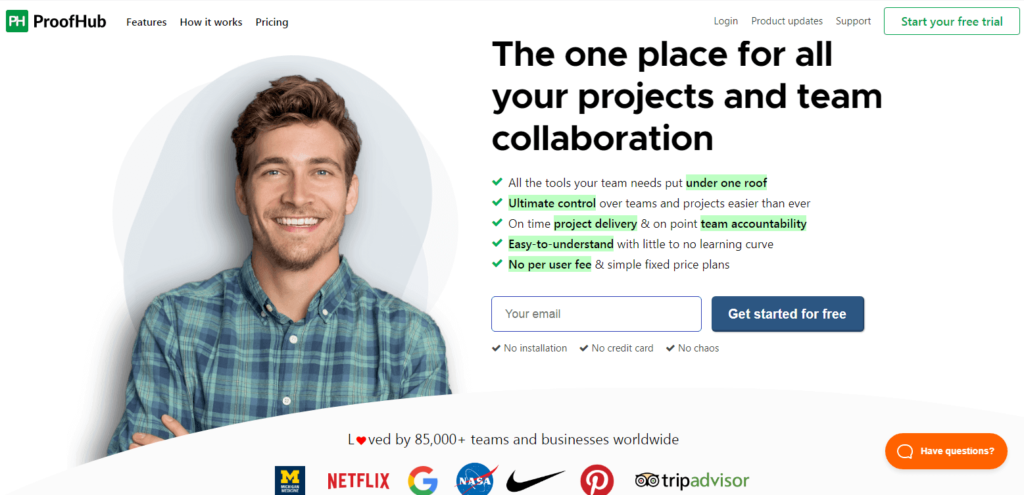Click the Nike swoosh logo

[x=536, y=481]
